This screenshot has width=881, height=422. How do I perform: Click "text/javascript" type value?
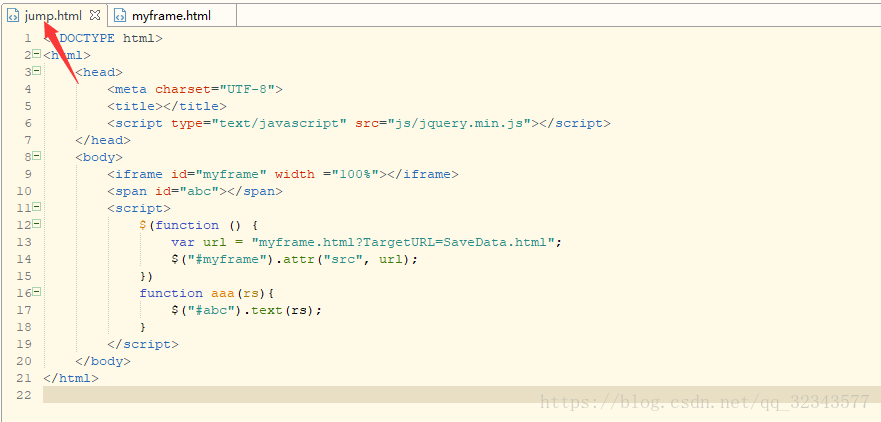tap(279, 123)
